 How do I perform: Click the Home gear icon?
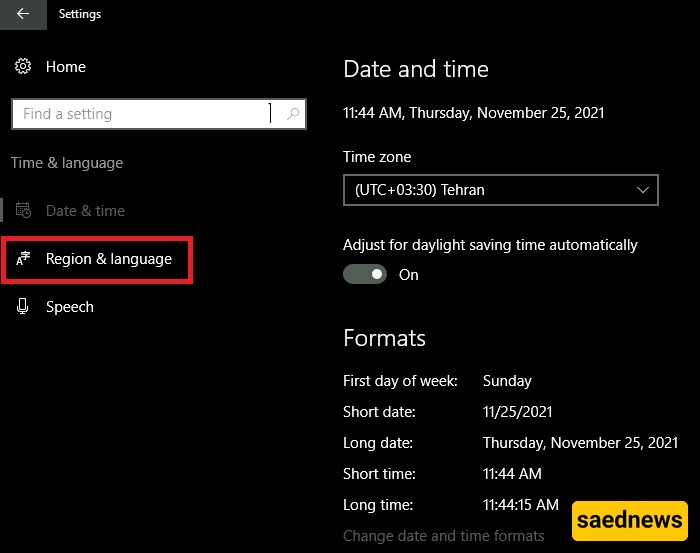pos(23,67)
